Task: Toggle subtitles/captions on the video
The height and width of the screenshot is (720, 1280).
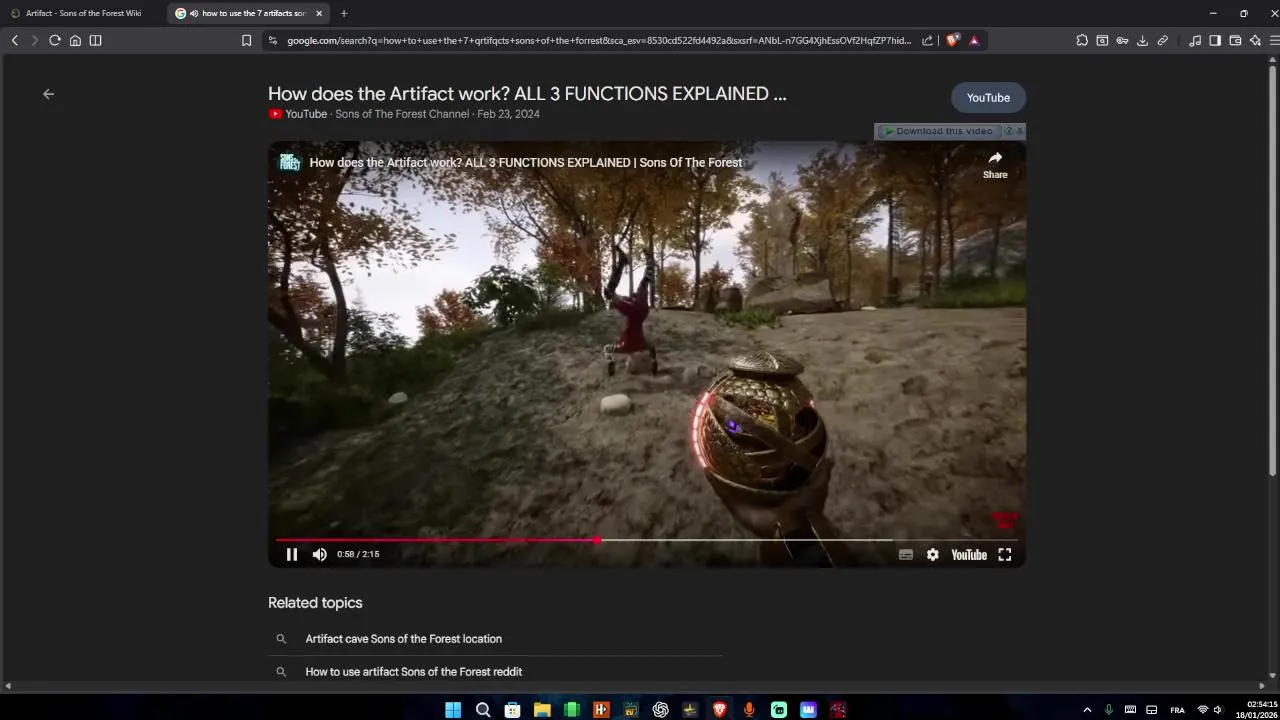Action: tap(906, 555)
